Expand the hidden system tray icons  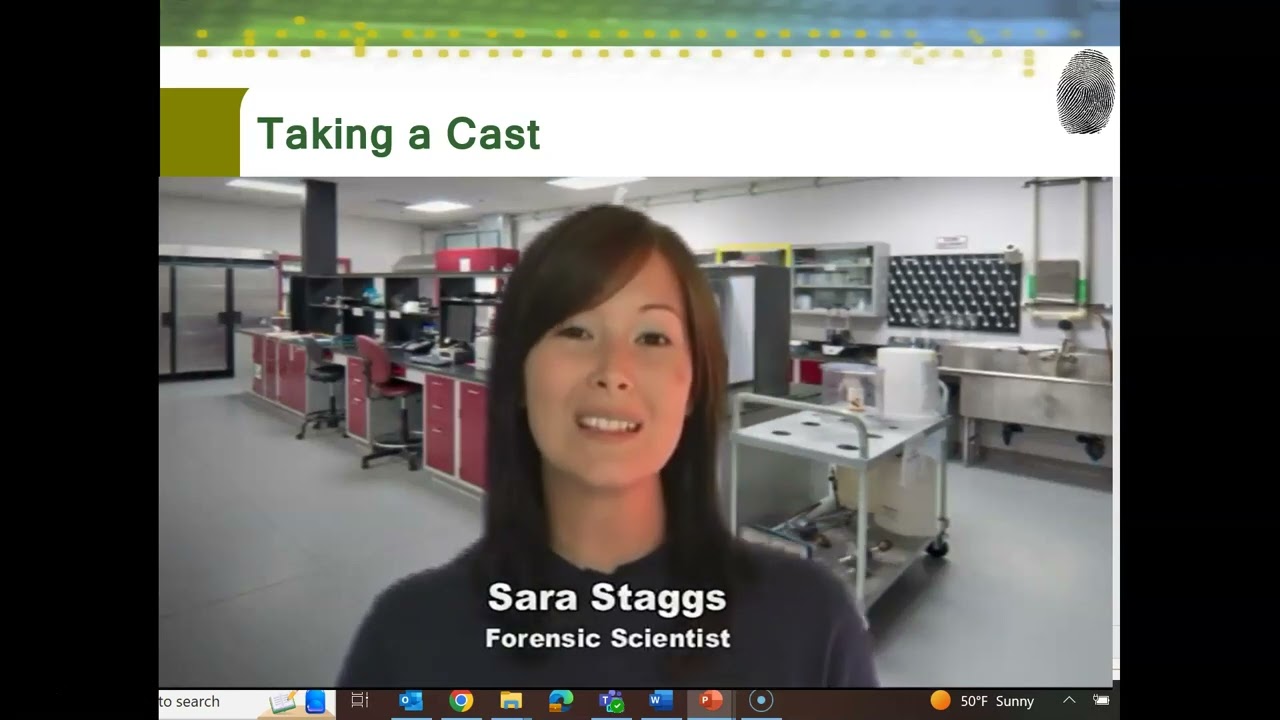tap(1069, 701)
